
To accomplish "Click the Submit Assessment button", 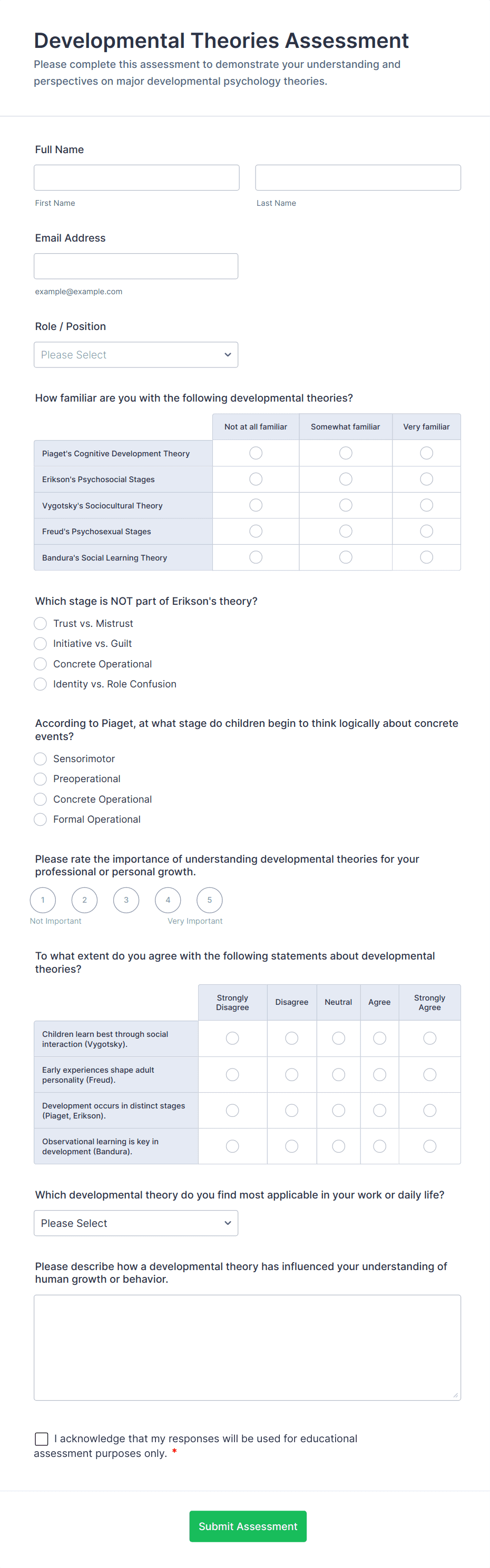I will [248, 1526].
